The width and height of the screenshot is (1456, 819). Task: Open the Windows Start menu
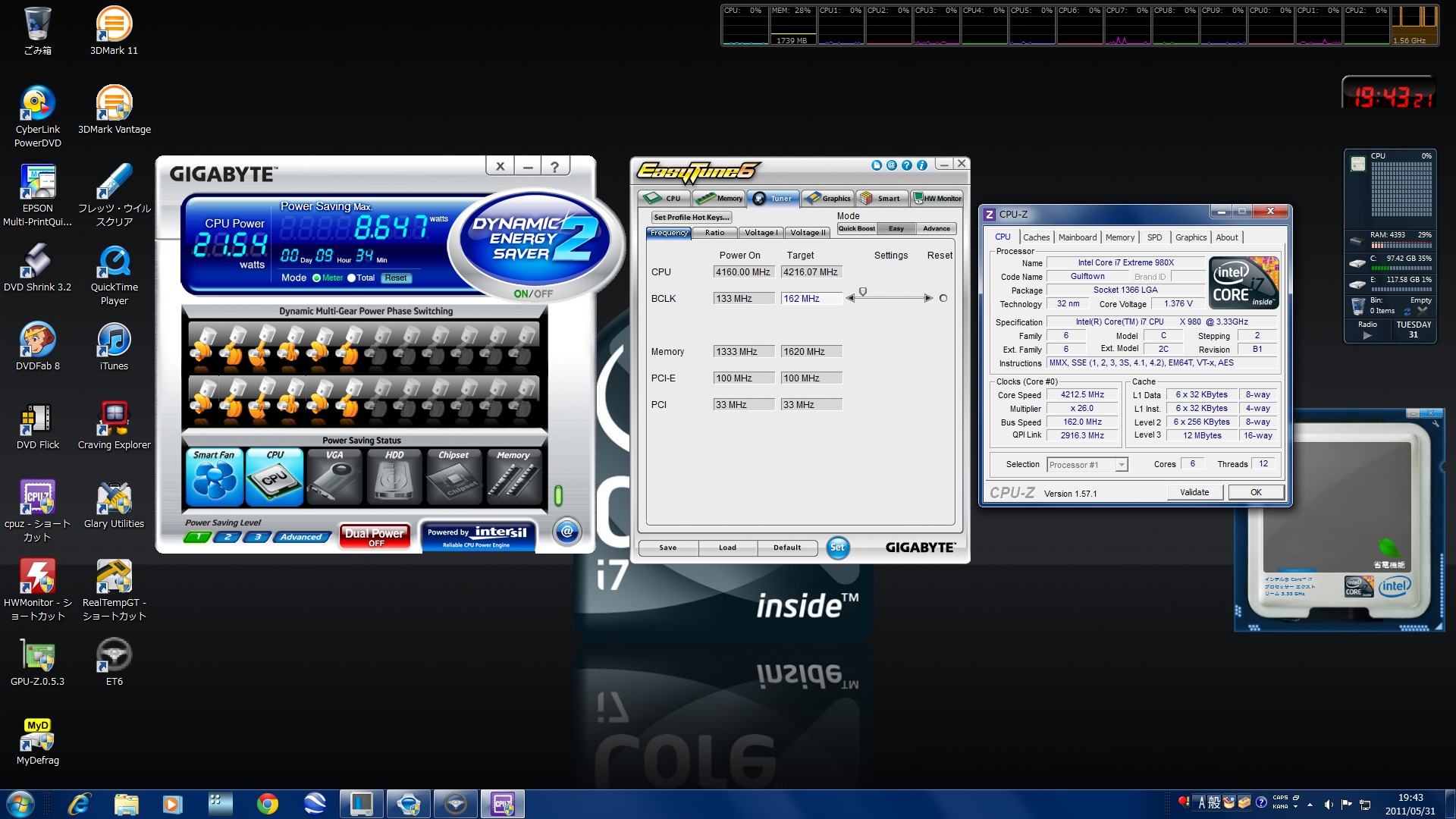(x=20, y=804)
